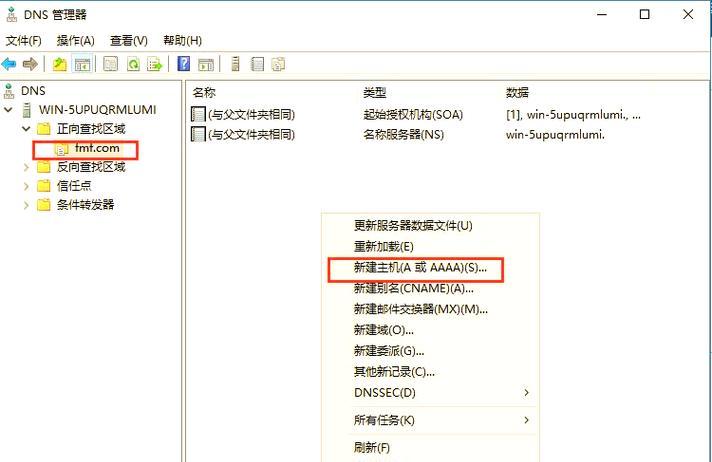Expand 信任点 node

click(26, 186)
